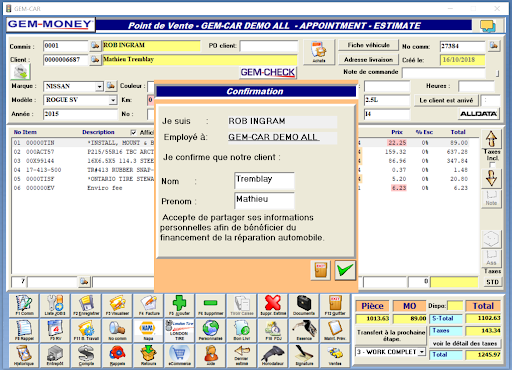Open Personnalisé globe icon
This screenshot has height=370, width=512.
point(211,330)
